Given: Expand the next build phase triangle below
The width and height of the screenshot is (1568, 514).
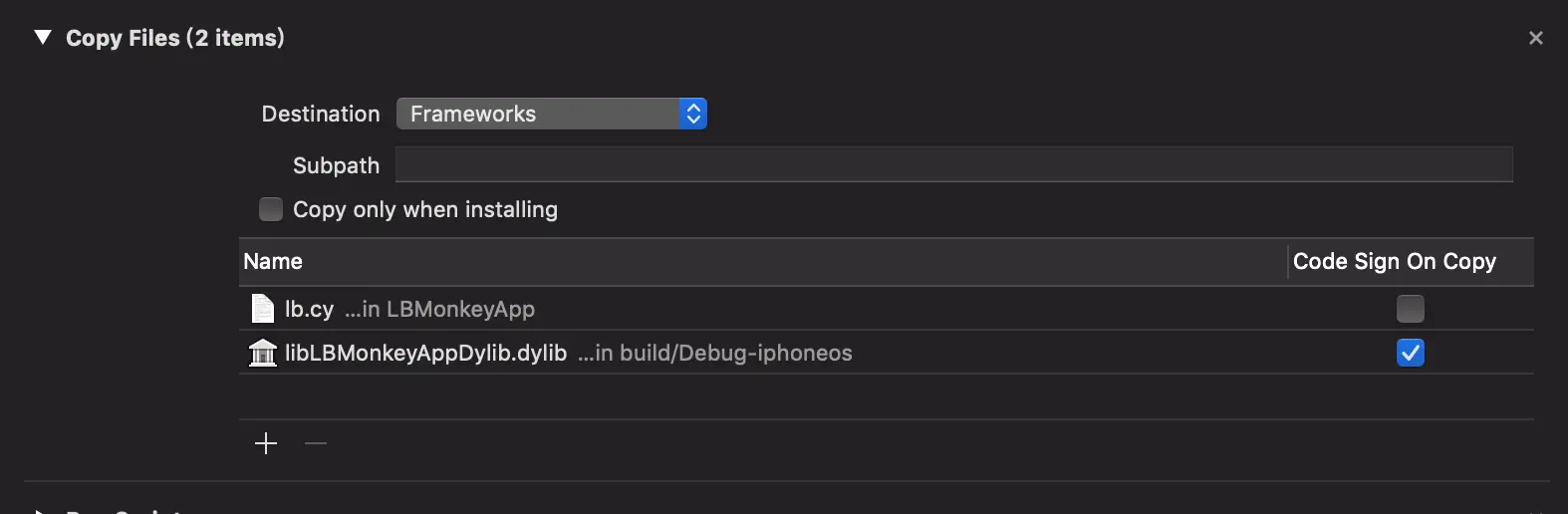Looking at the screenshot, I should [x=42, y=510].
